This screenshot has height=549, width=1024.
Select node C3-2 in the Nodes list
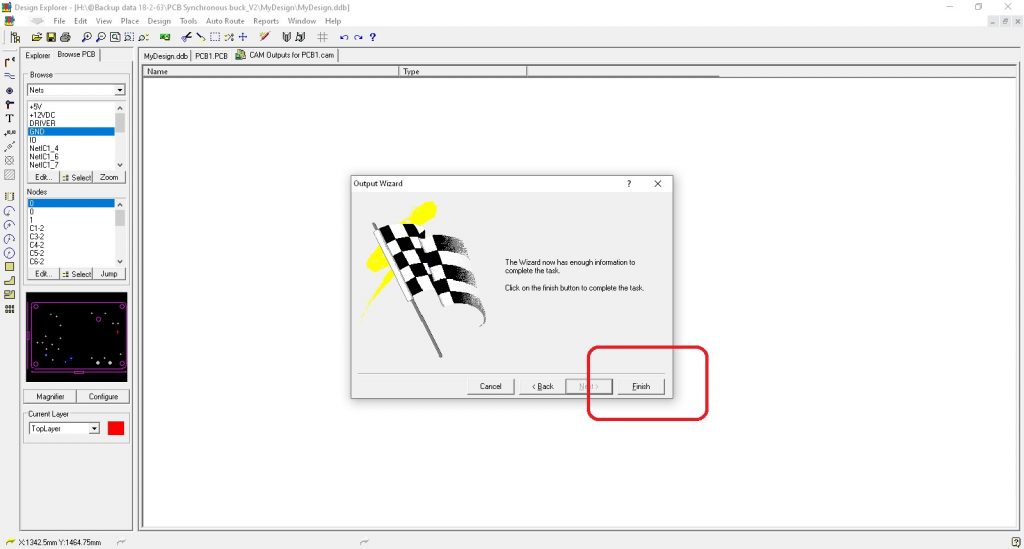(x=71, y=237)
